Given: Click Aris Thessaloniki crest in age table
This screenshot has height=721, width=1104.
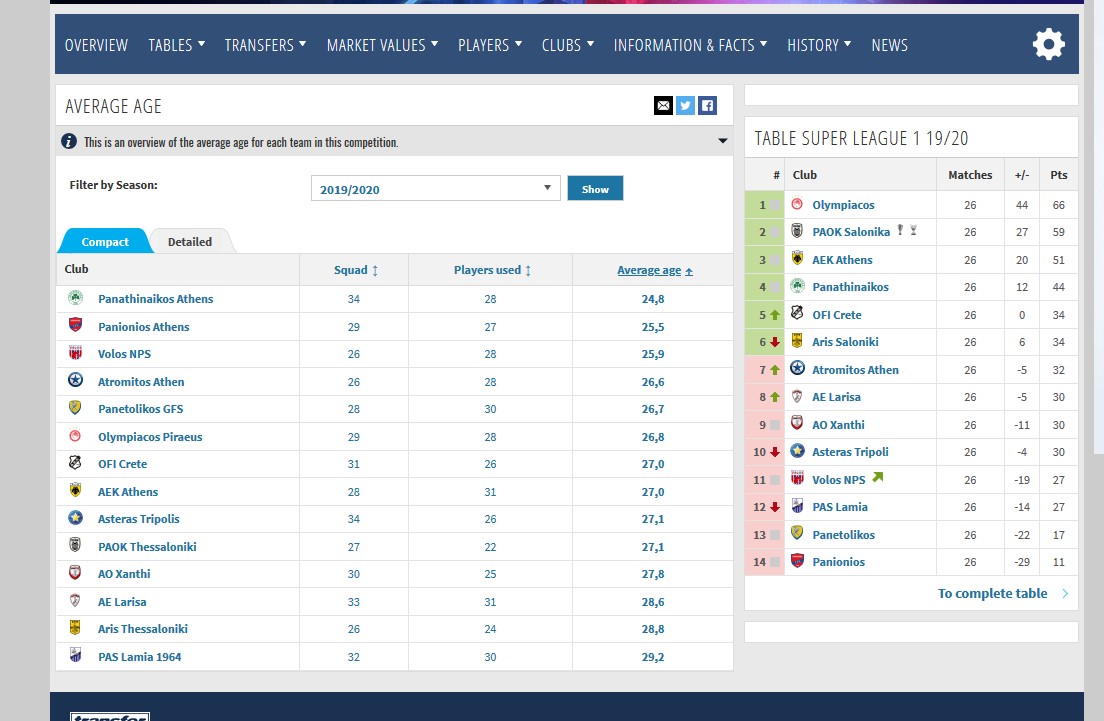Looking at the screenshot, I should 75,628.
